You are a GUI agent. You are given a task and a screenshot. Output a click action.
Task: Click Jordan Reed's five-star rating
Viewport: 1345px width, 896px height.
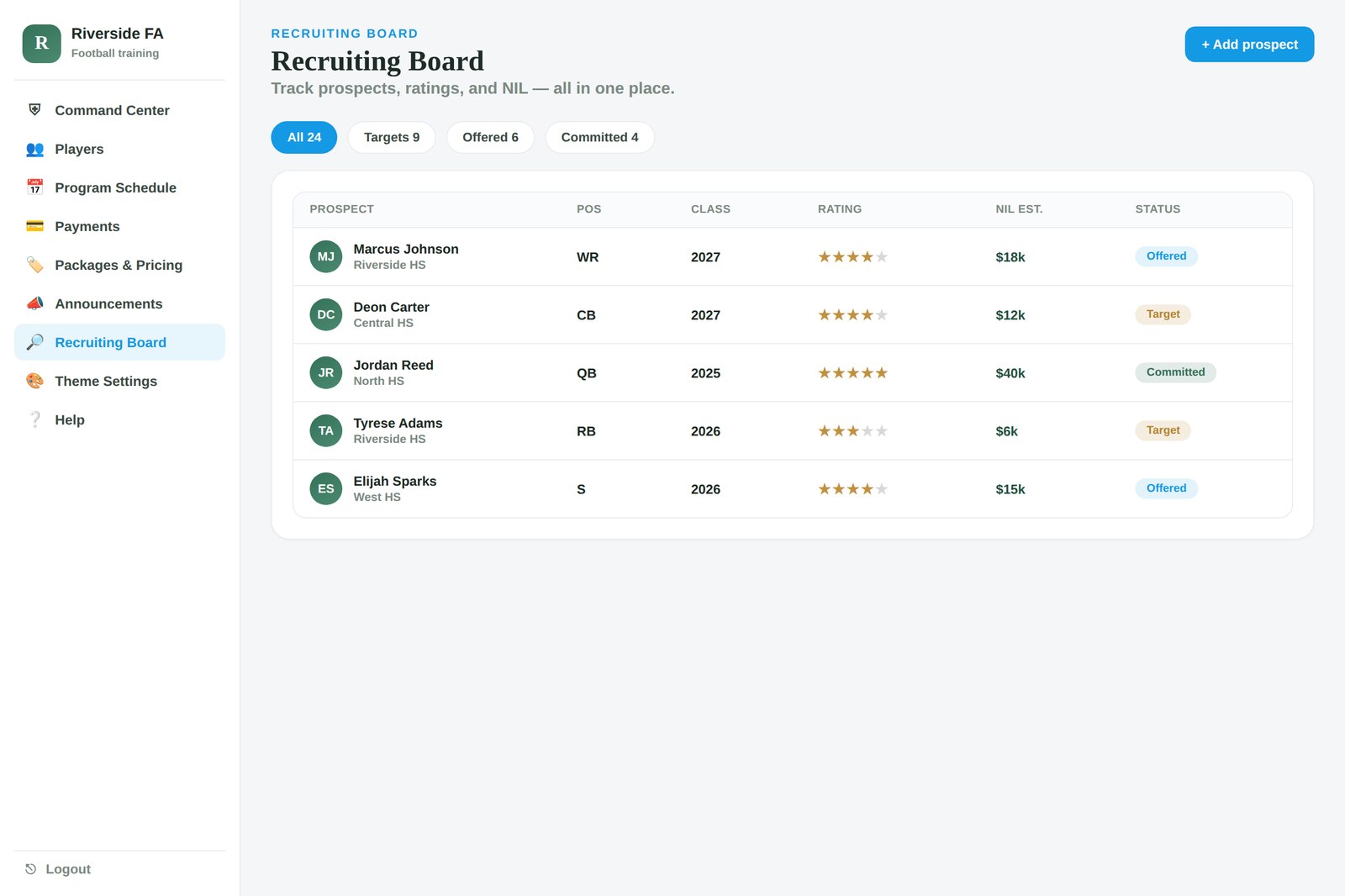(x=852, y=373)
